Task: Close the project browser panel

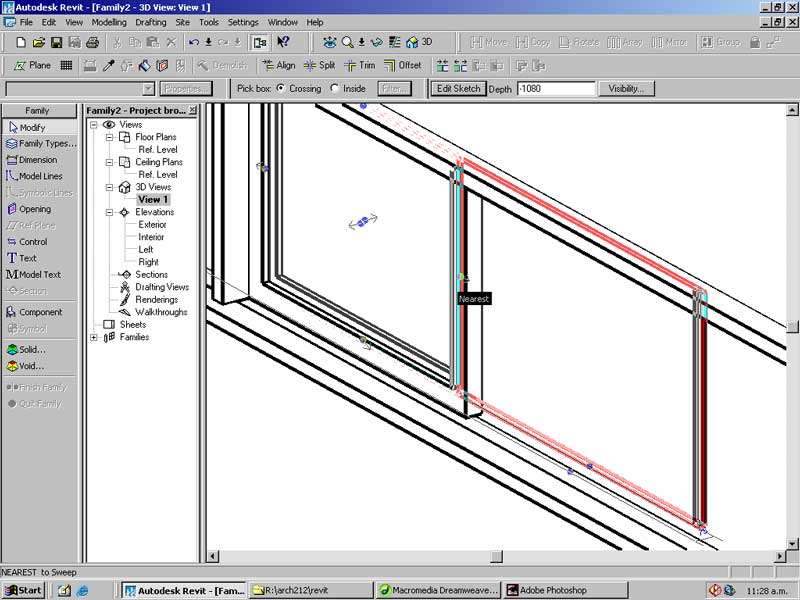Action: coord(192,110)
